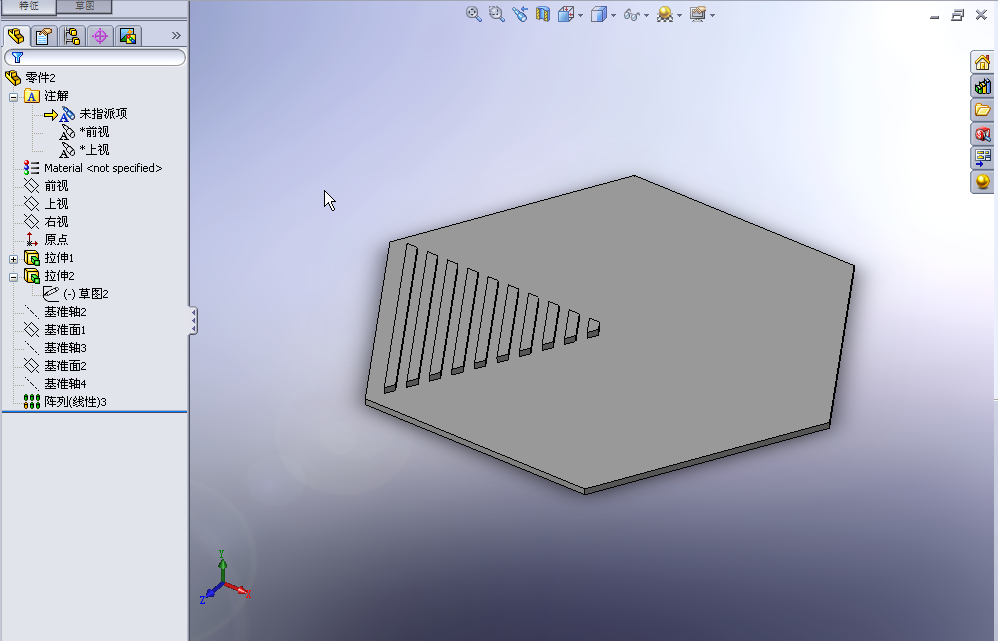
Task: Select the (-) 草图2 sketch
Action: (x=76, y=293)
